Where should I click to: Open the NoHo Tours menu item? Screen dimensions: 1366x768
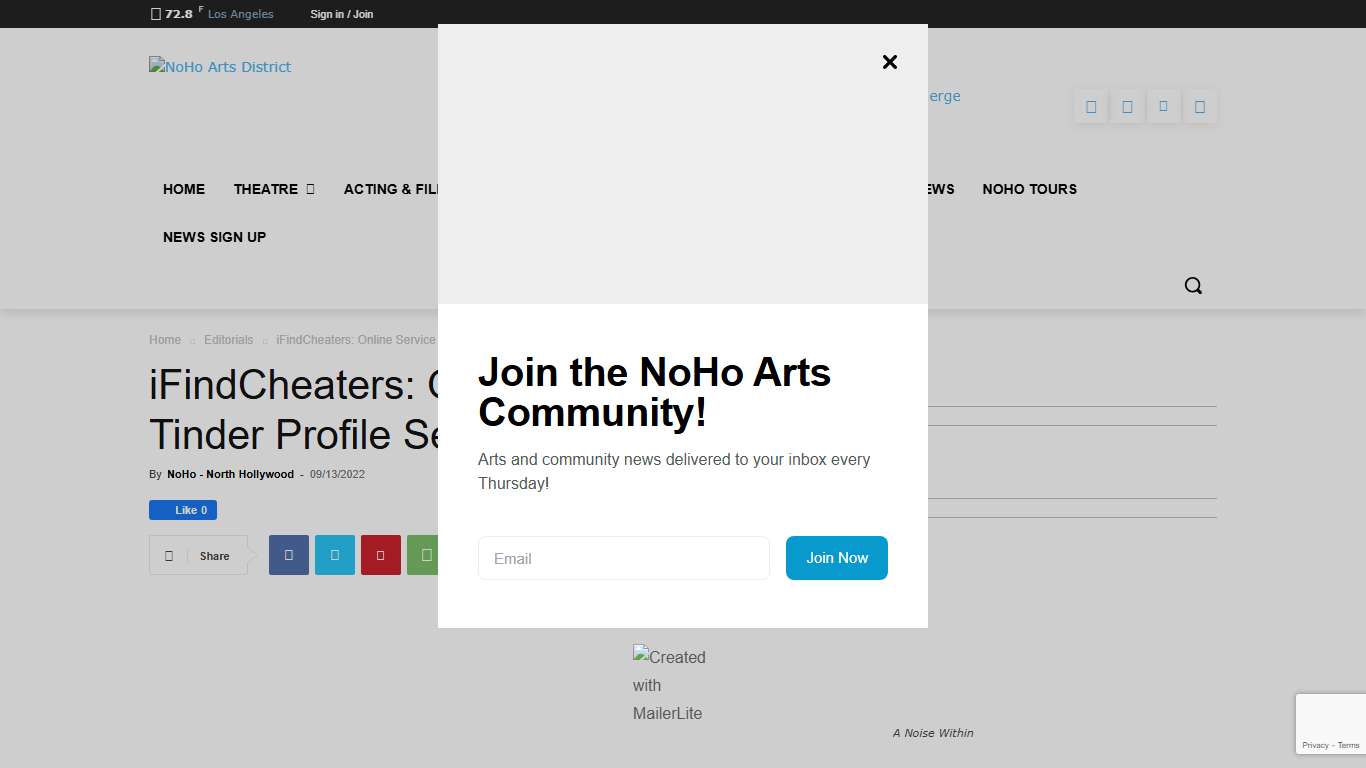click(x=1029, y=189)
